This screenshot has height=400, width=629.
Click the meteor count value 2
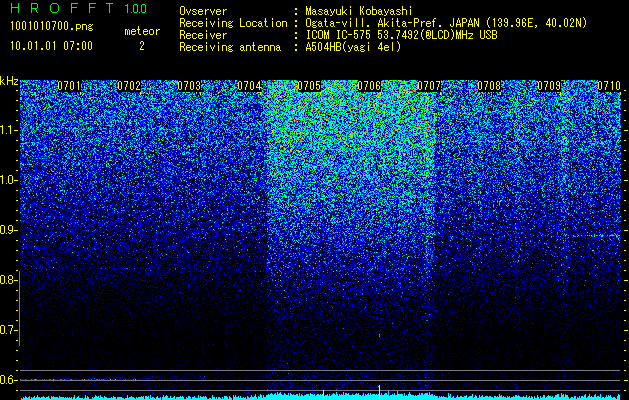coord(142,46)
